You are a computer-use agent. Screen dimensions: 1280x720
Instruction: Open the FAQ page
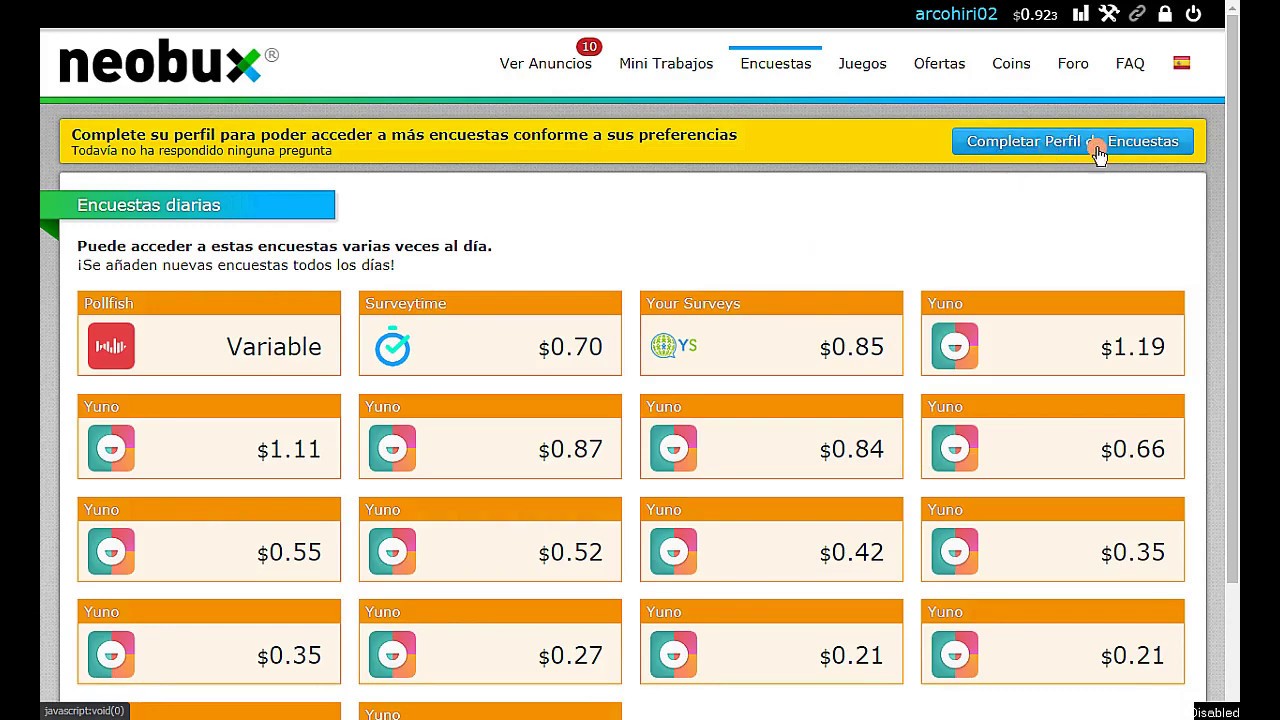(1130, 63)
